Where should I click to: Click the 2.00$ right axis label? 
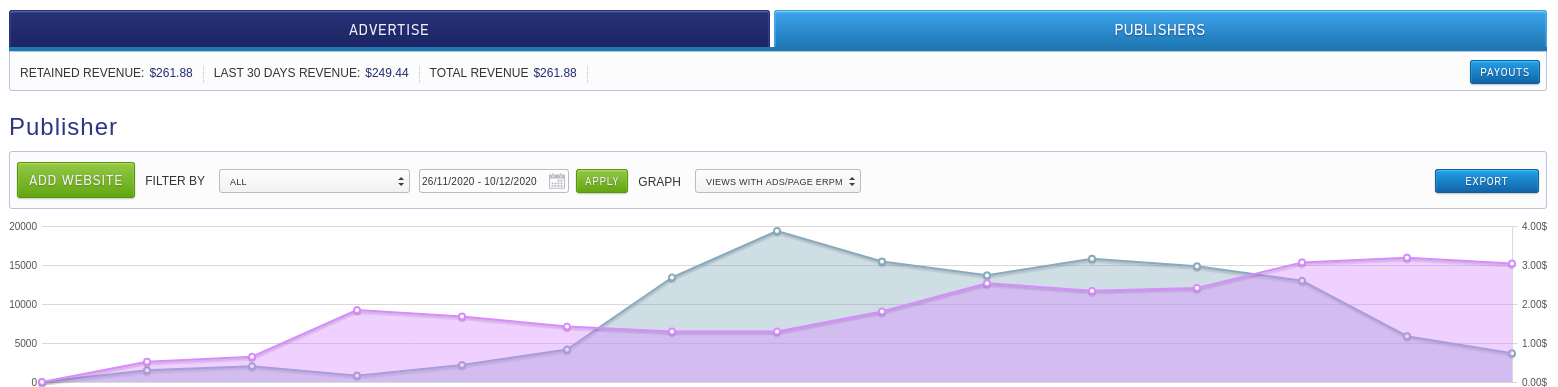pyautogui.click(x=1534, y=304)
